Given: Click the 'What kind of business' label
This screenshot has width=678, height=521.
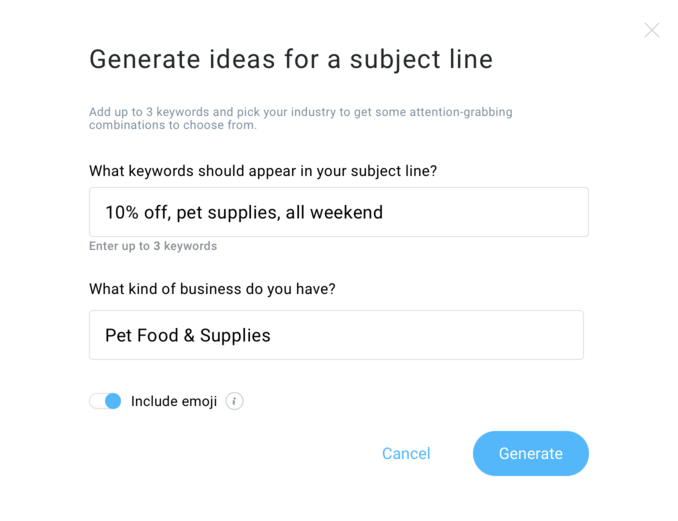Looking at the screenshot, I should click(212, 289).
